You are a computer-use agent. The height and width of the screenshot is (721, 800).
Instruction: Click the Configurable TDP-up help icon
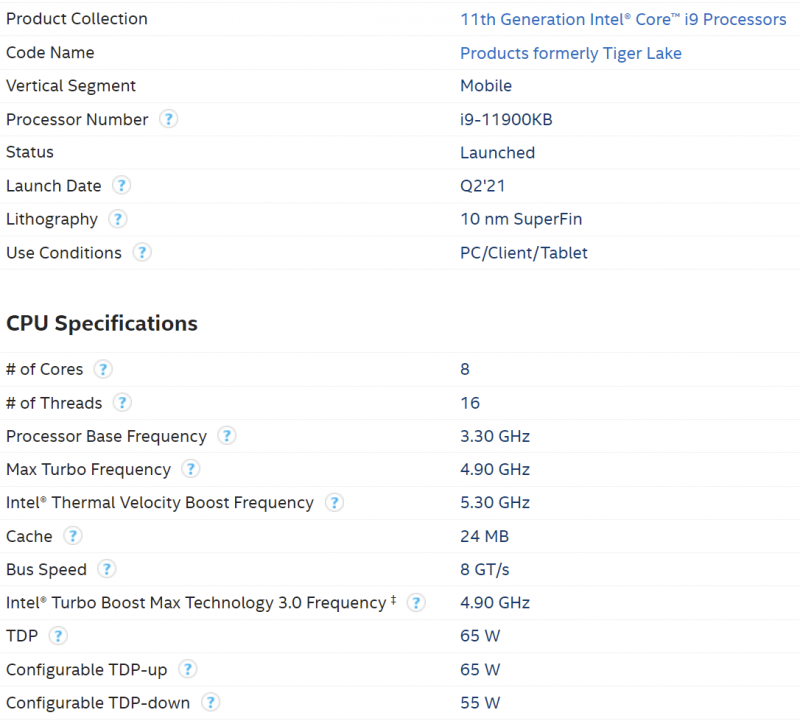point(188,669)
